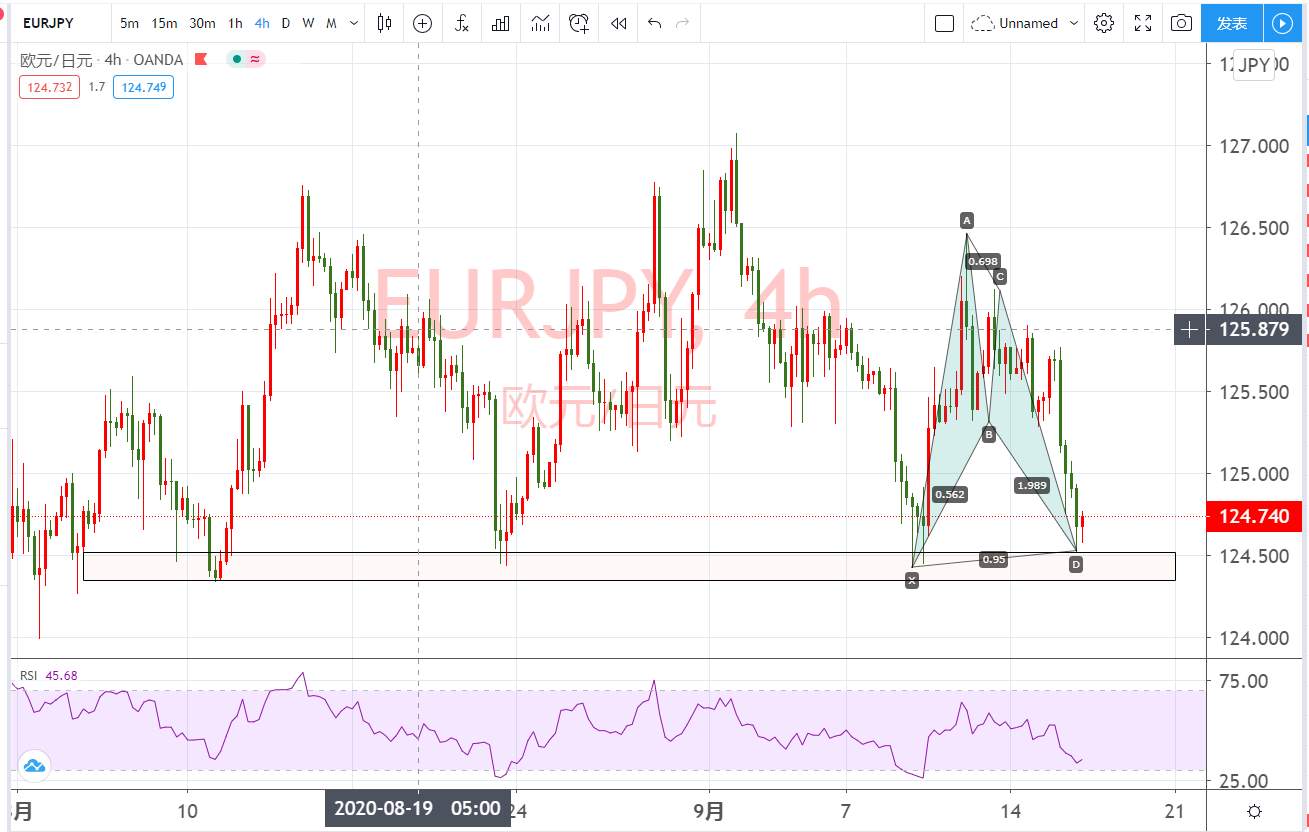
Task: Open the layout selection square icon
Action: 944,23
